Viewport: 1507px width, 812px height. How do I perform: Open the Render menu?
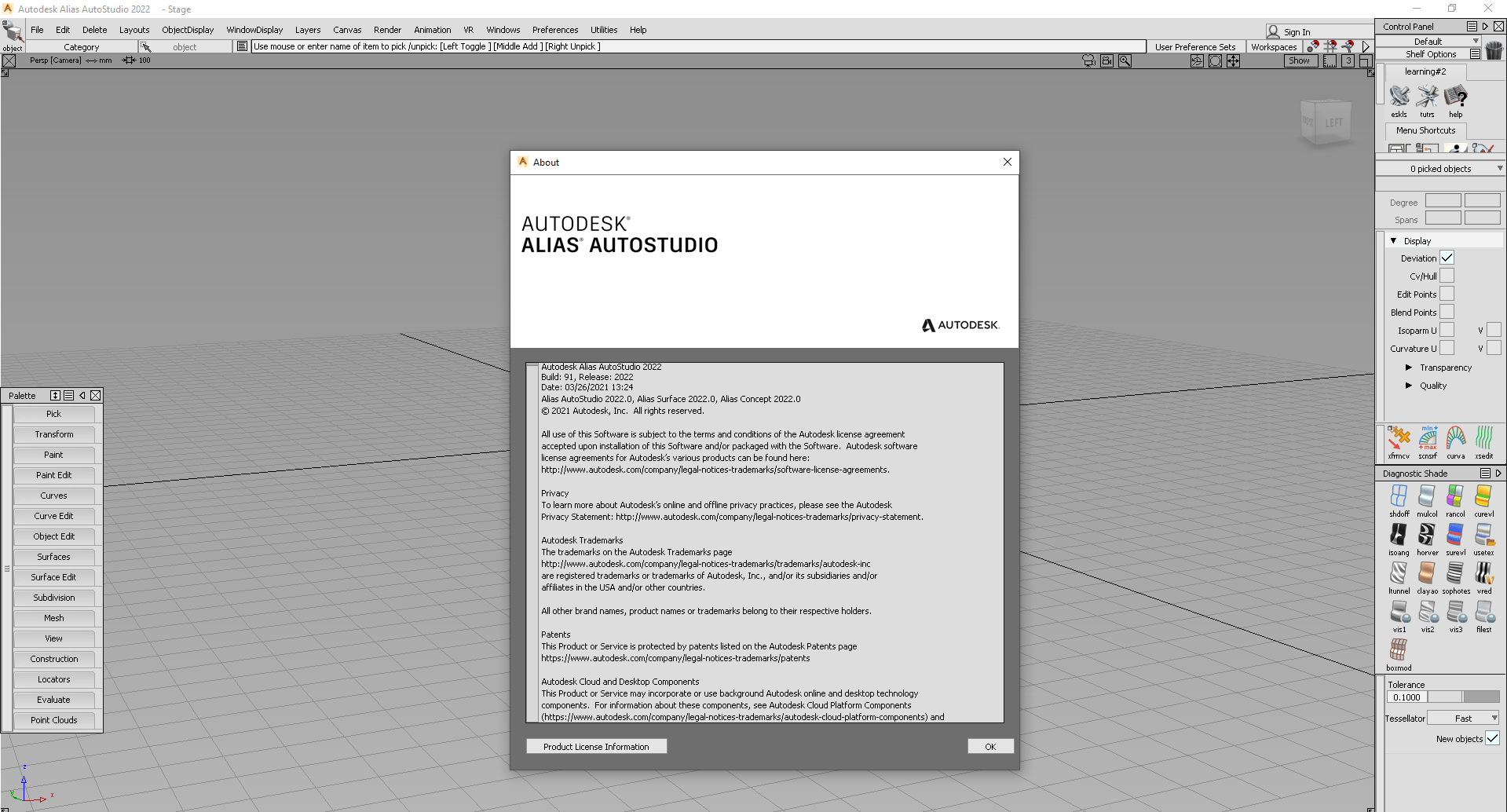click(387, 30)
